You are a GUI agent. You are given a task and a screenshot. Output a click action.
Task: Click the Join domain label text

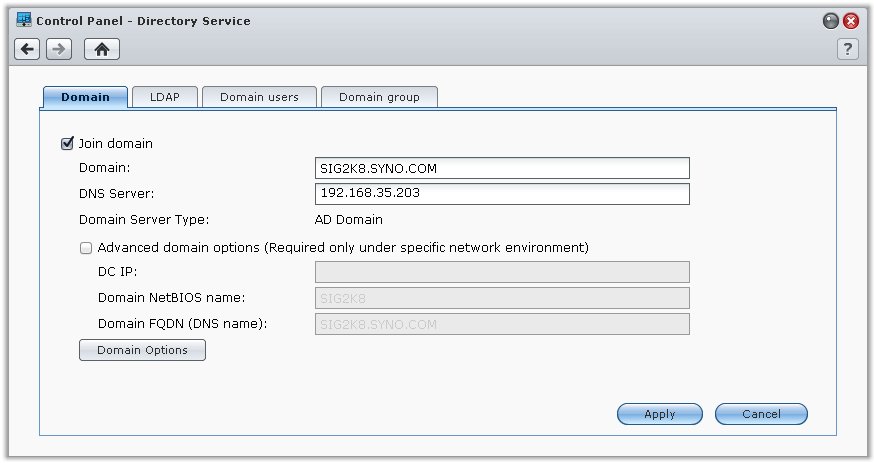click(115, 144)
